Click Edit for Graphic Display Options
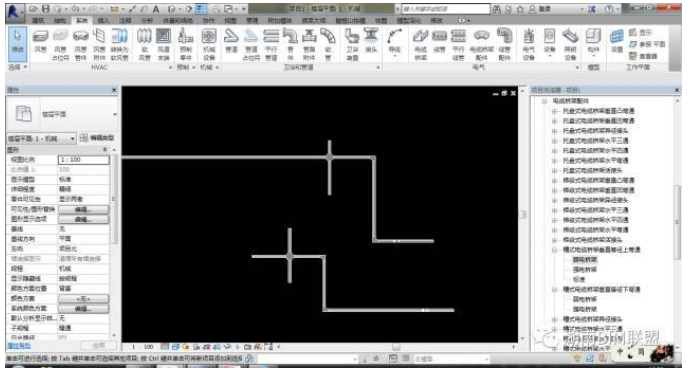 tap(84, 219)
